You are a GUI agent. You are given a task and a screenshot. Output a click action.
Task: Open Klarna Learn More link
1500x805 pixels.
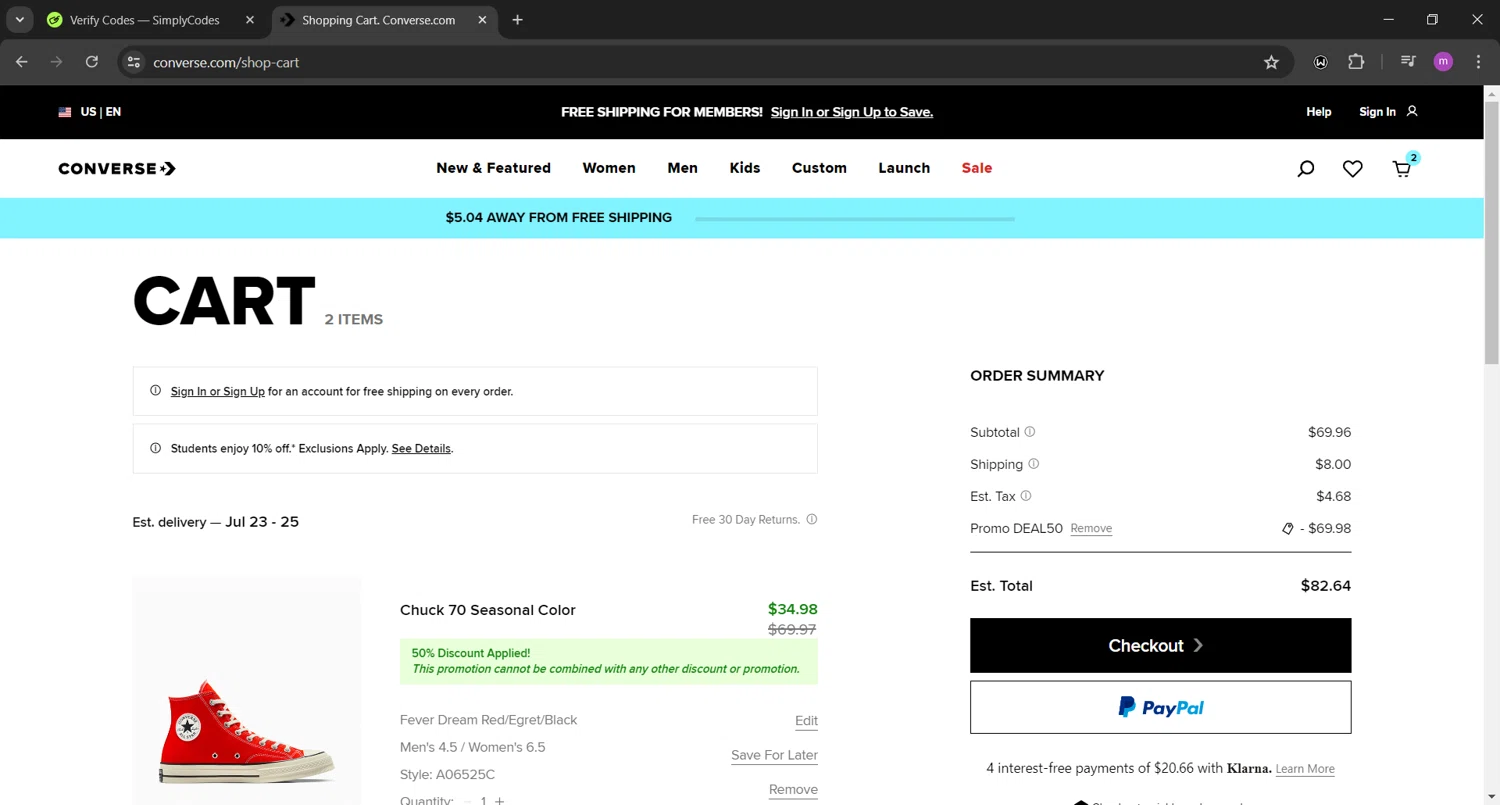point(1305,769)
